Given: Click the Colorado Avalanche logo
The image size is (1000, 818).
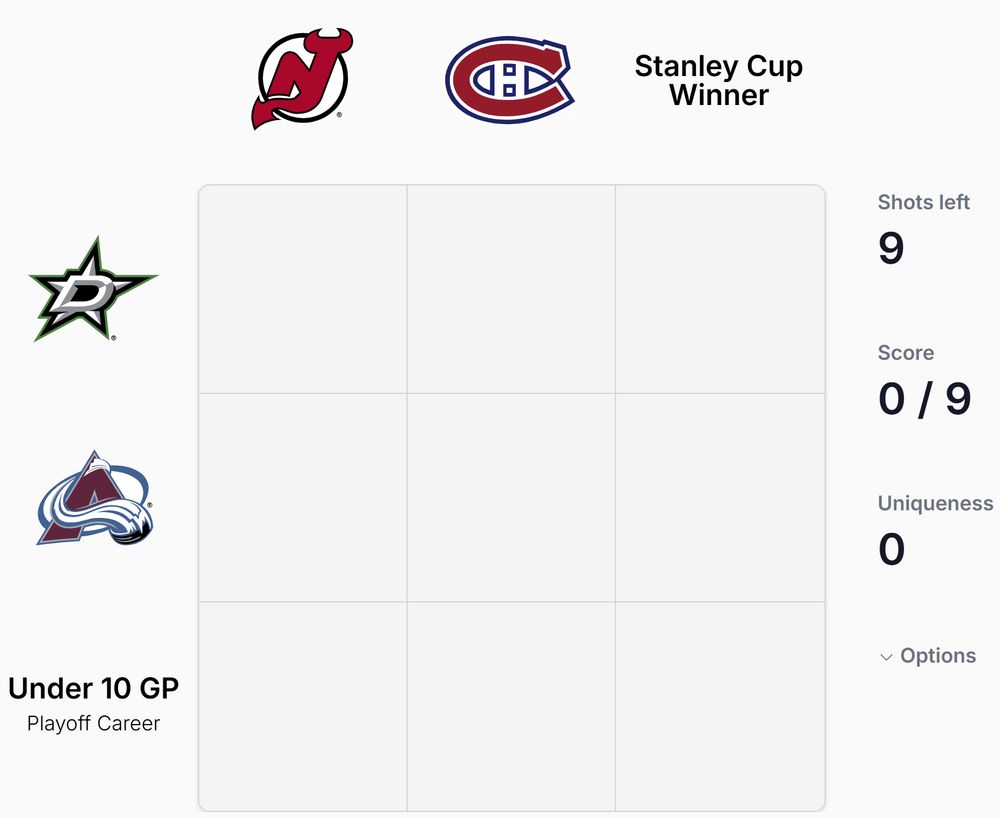Looking at the screenshot, I should click(x=94, y=498).
